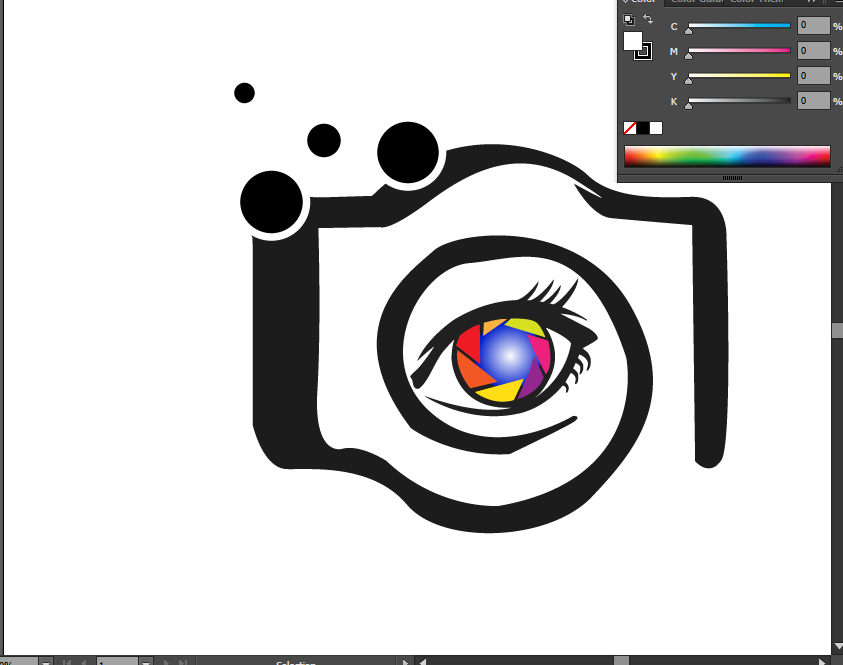Click the Y percentage value field

click(x=813, y=75)
